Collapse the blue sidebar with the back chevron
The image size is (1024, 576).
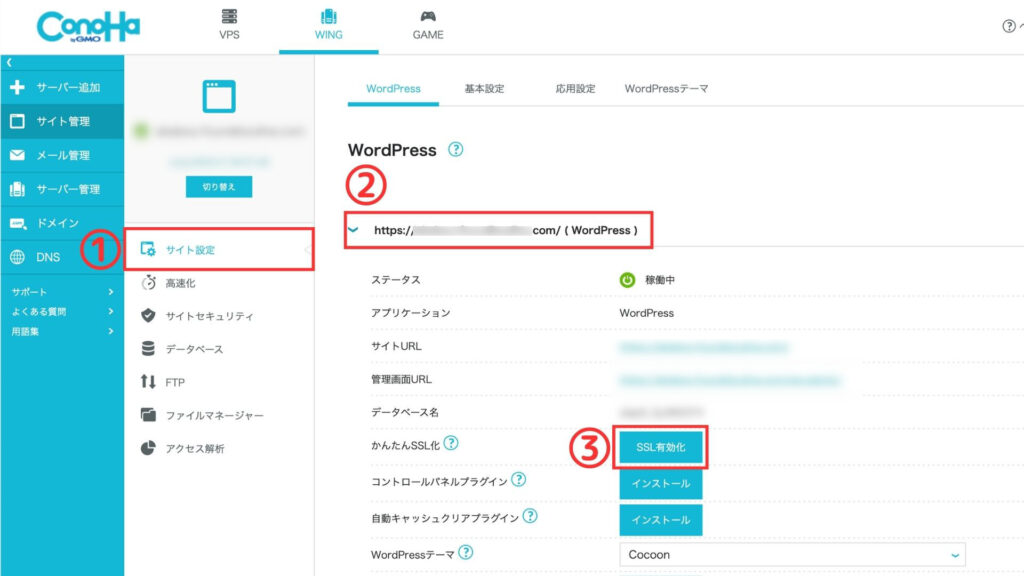tap(9, 63)
